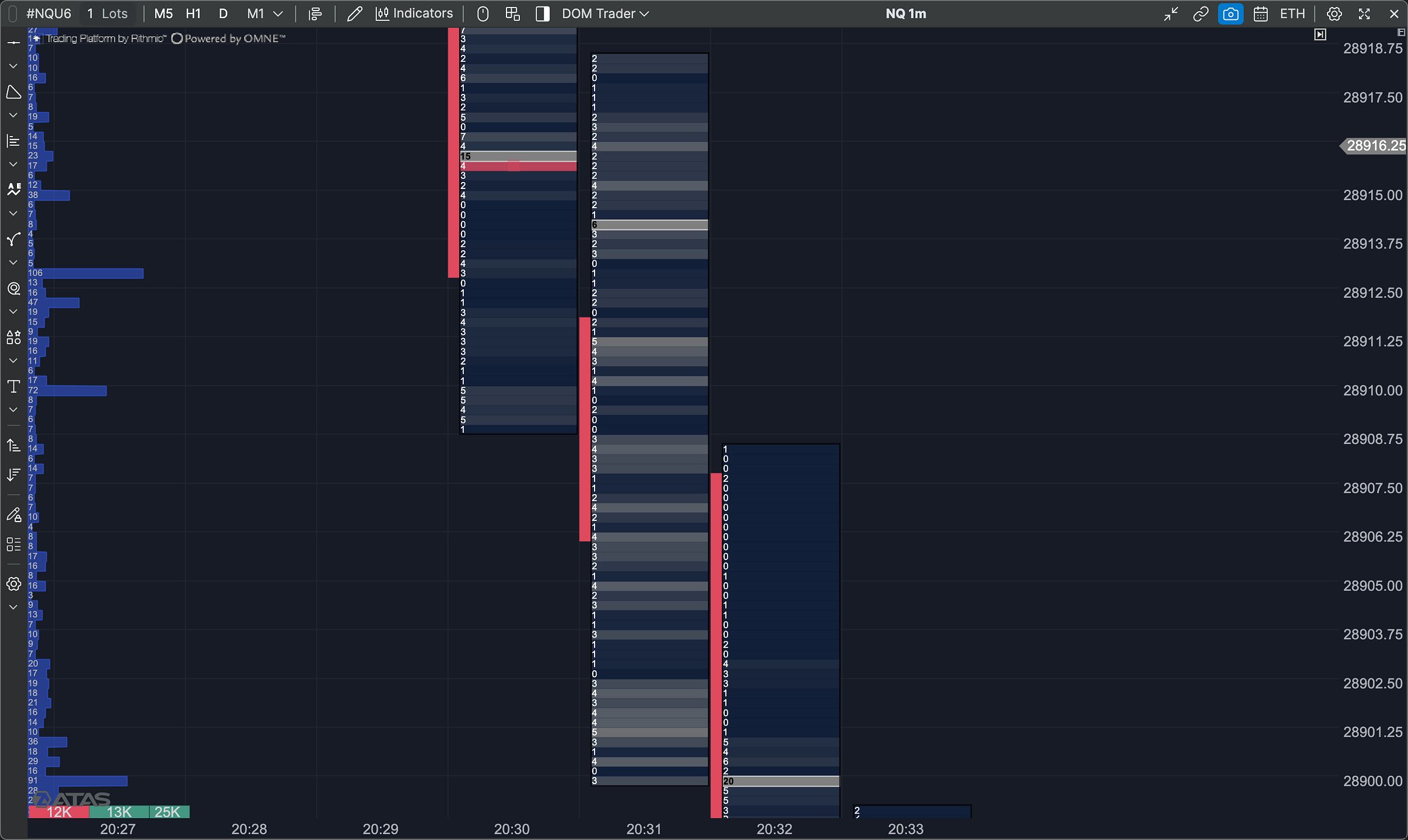The height and width of the screenshot is (840, 1408).
Task: Select the pencil drawing icon in toolbar
Action: [354, 14]
